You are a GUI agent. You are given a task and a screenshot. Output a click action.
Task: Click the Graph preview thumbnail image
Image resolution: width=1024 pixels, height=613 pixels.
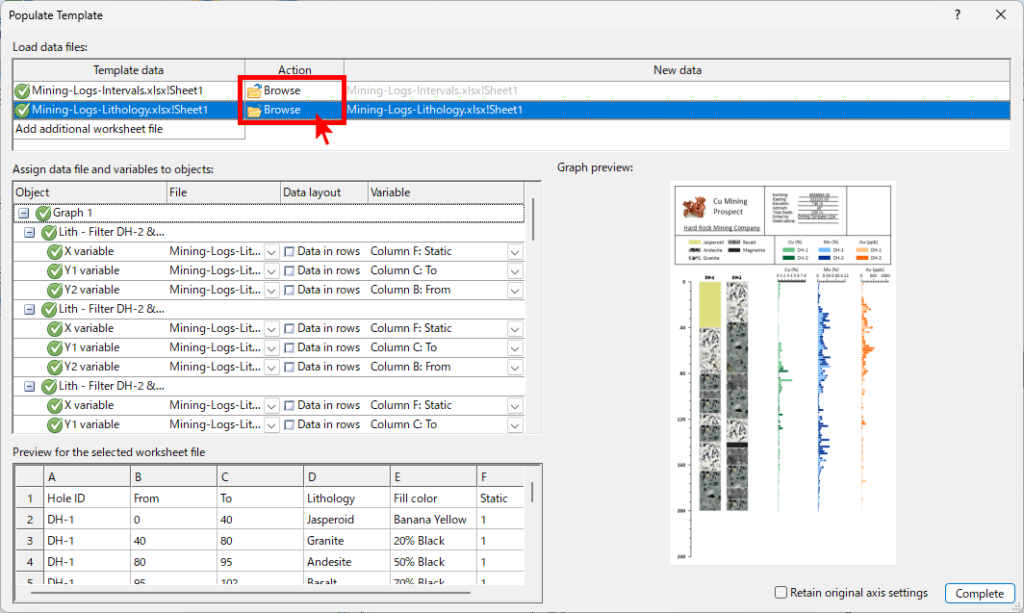[783, 372]
